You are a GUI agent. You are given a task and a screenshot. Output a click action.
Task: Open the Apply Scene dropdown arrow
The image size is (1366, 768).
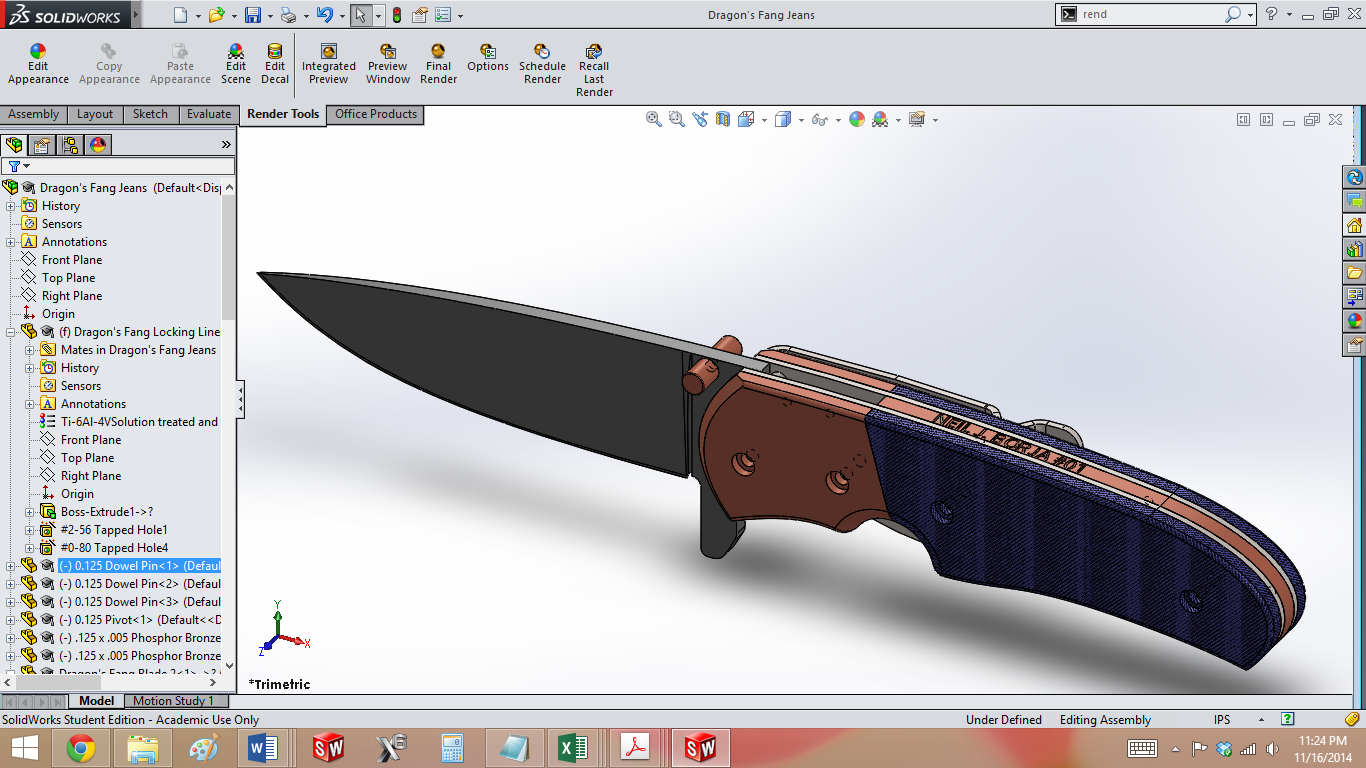pyautogui.click(x=898, y=120)
